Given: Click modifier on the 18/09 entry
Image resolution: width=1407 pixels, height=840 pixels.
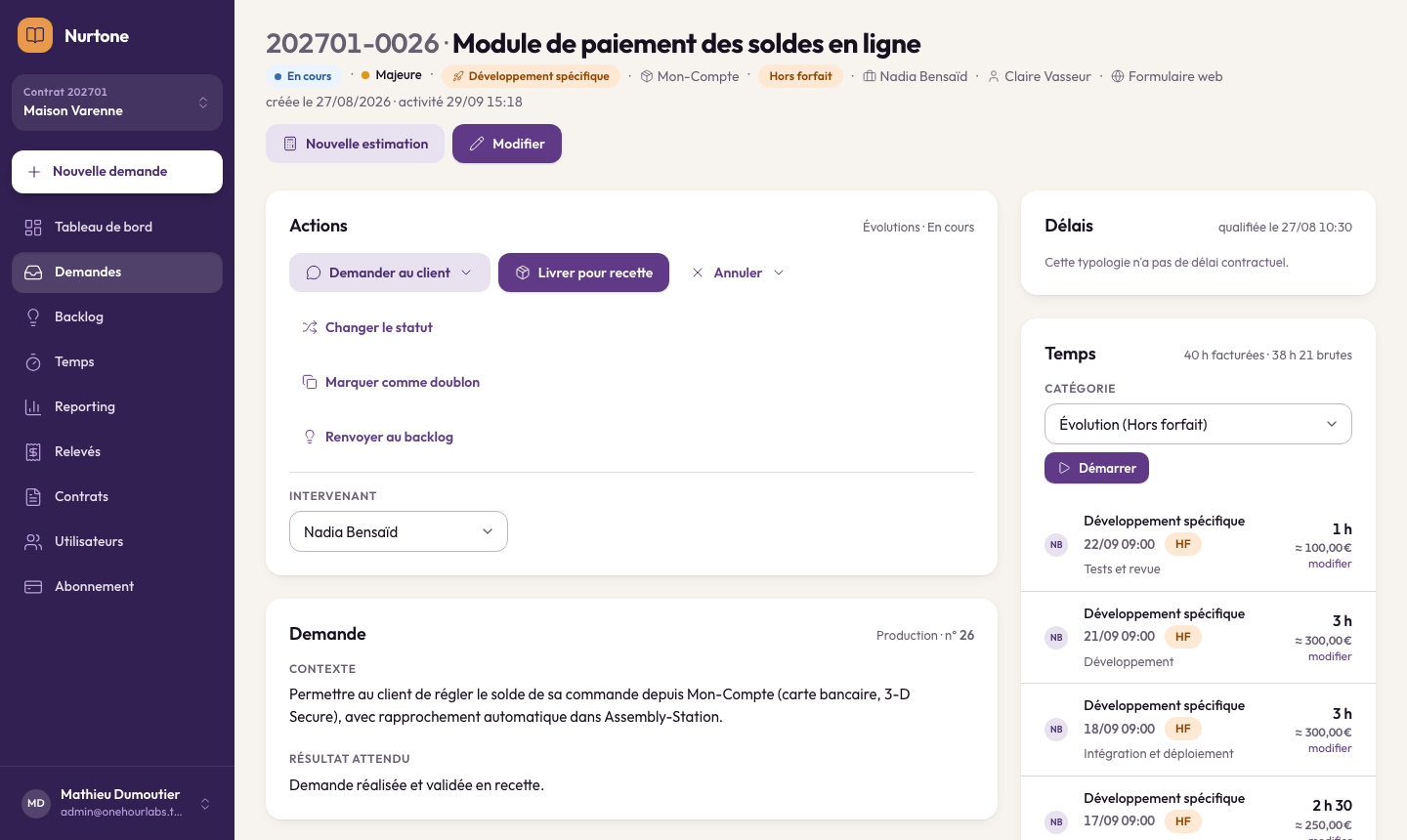Looking at the screenshot, I should pos(1330,748).
